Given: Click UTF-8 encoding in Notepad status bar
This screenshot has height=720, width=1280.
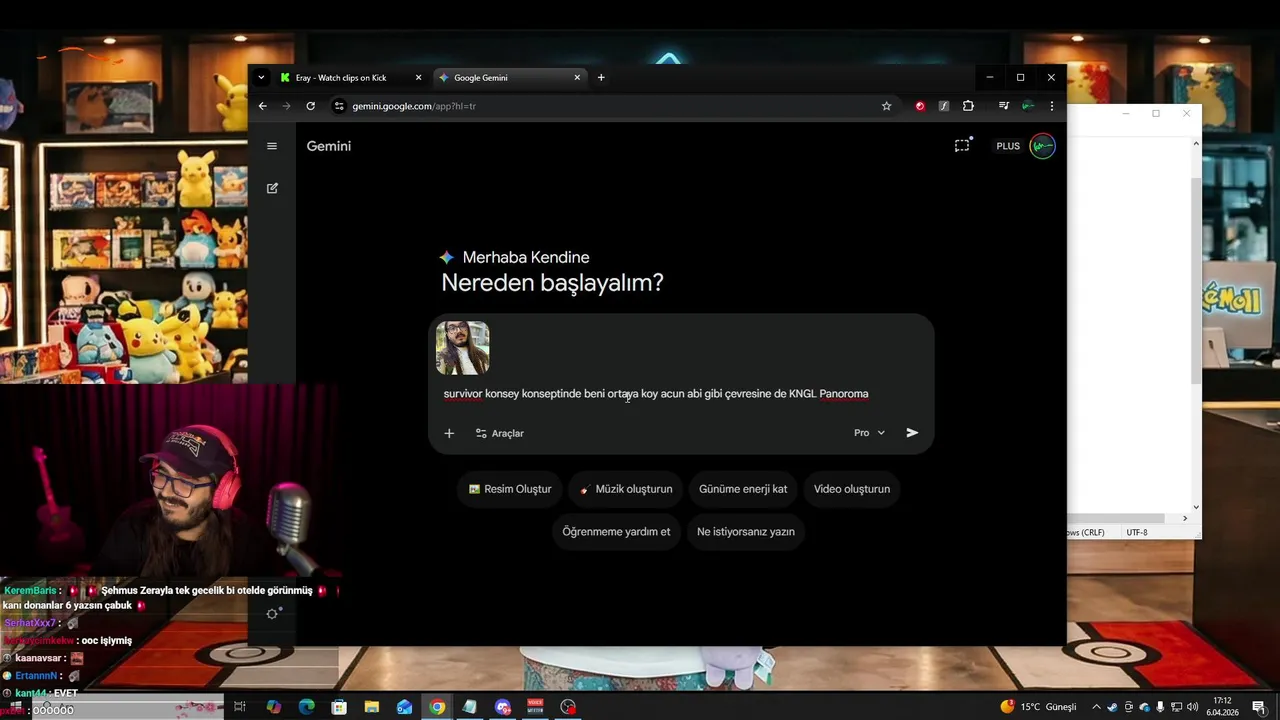Looking at the screenshot, I should coord(1137,532).
